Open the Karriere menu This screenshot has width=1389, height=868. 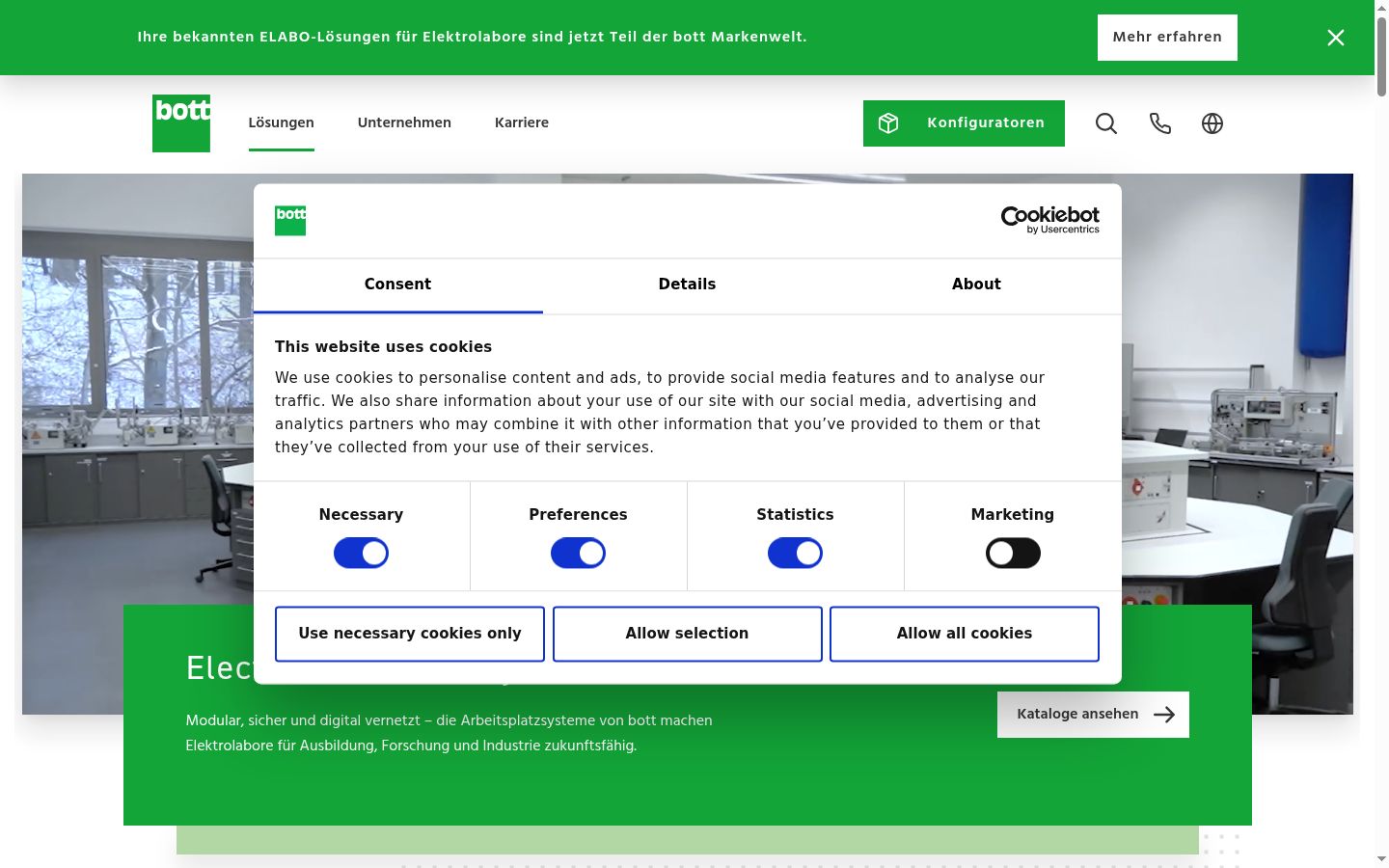click(x=522, y=122)
